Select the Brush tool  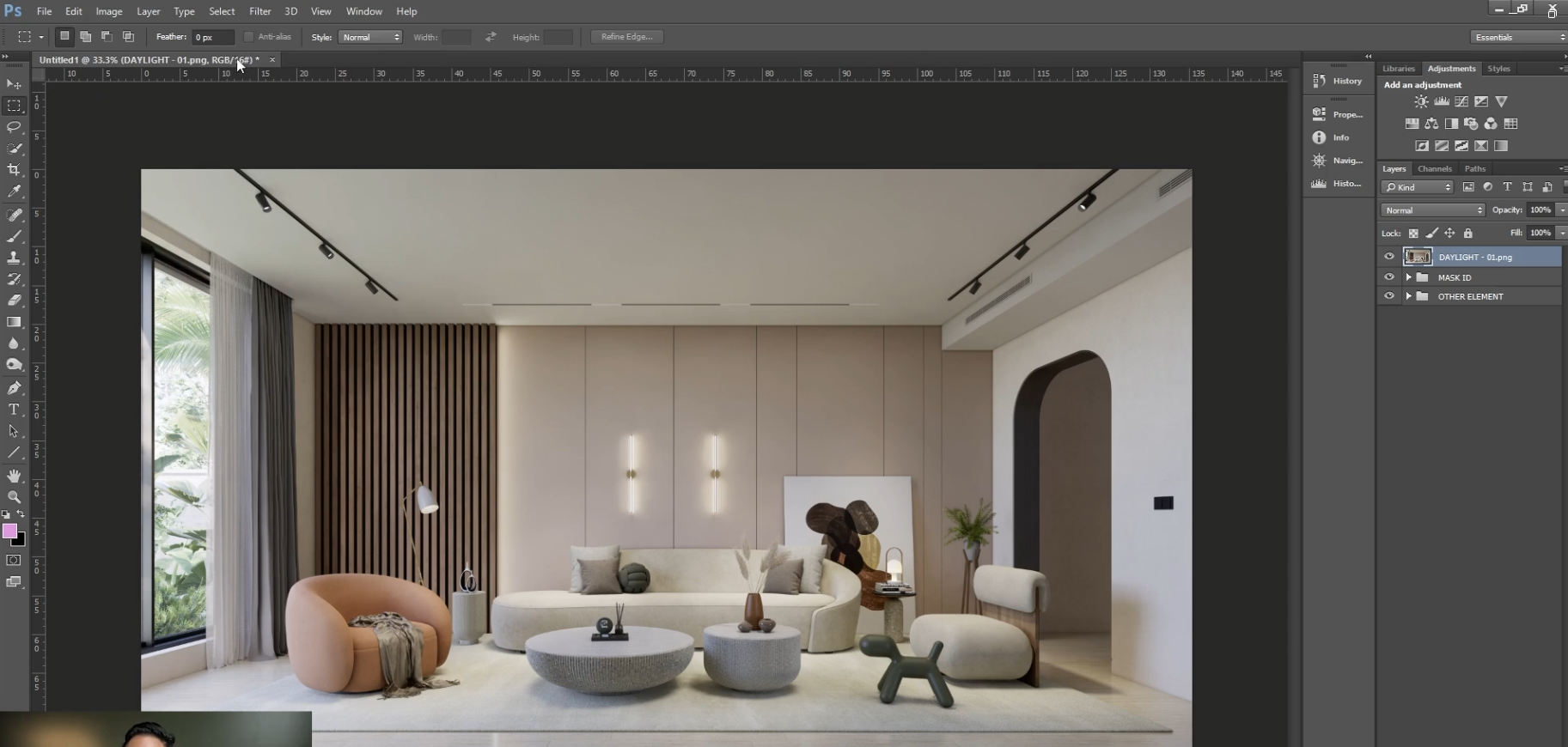point(14,236)
